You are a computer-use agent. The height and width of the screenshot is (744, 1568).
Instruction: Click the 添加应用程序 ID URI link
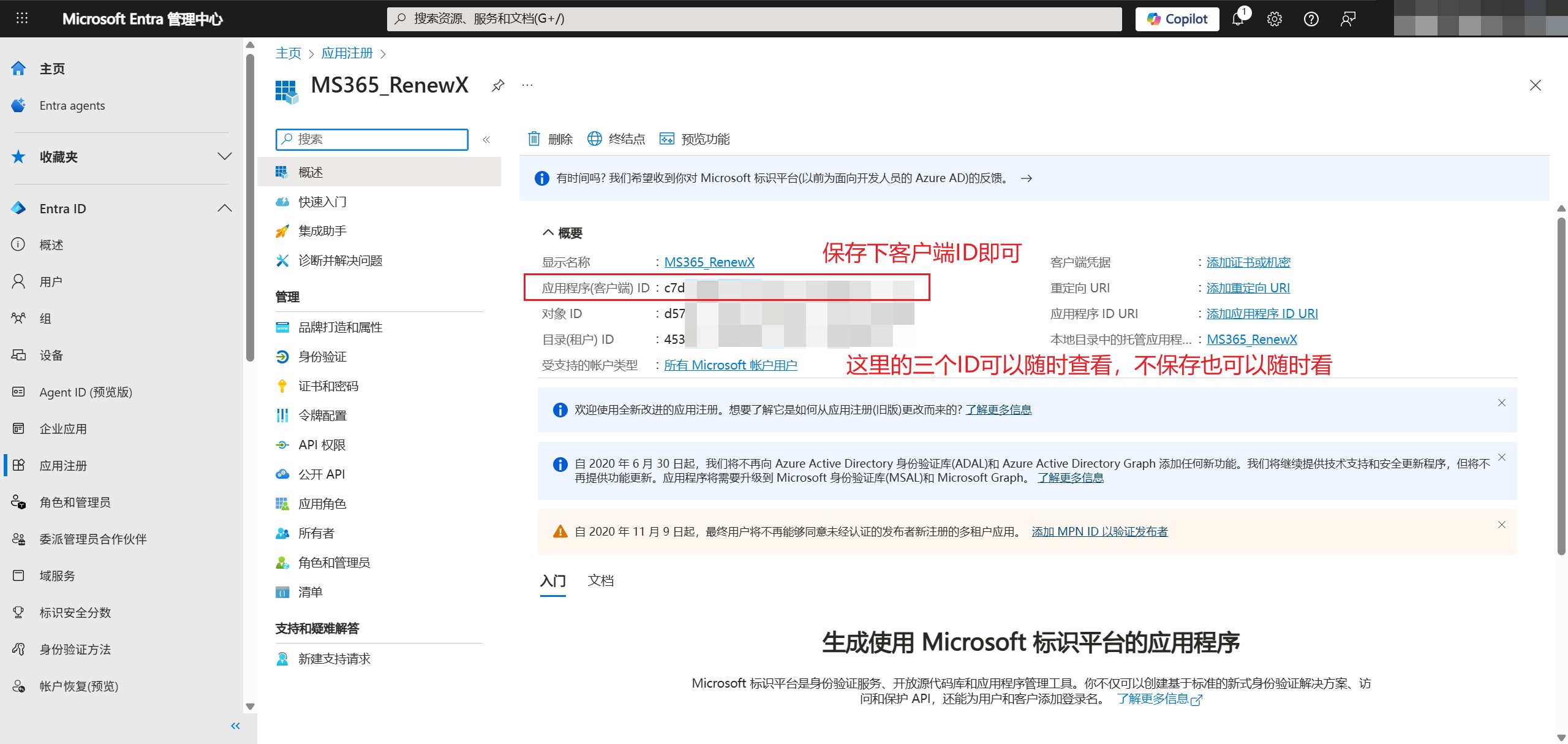(1262, 314)
